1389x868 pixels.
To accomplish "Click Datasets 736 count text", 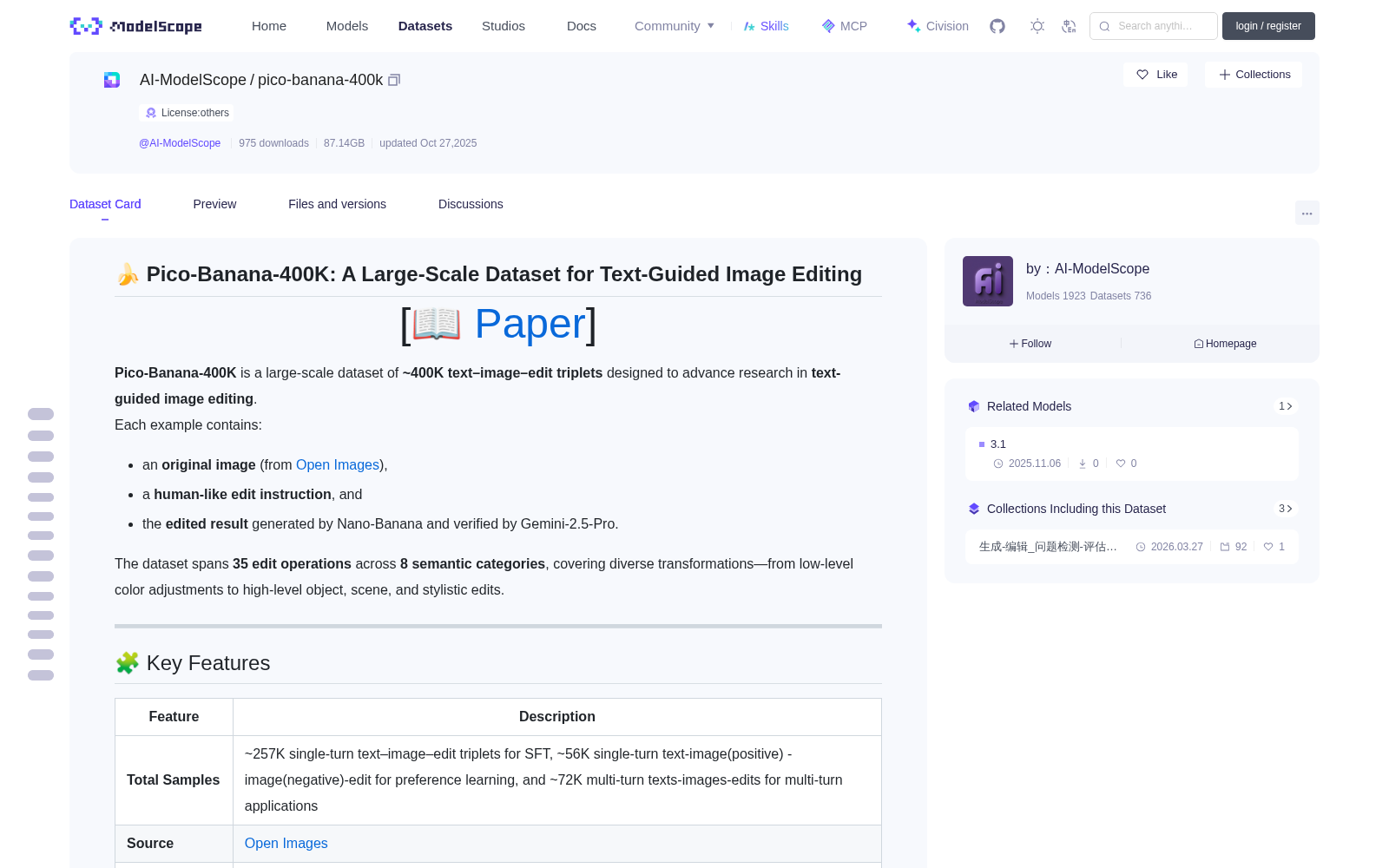I will point(1121,296).
